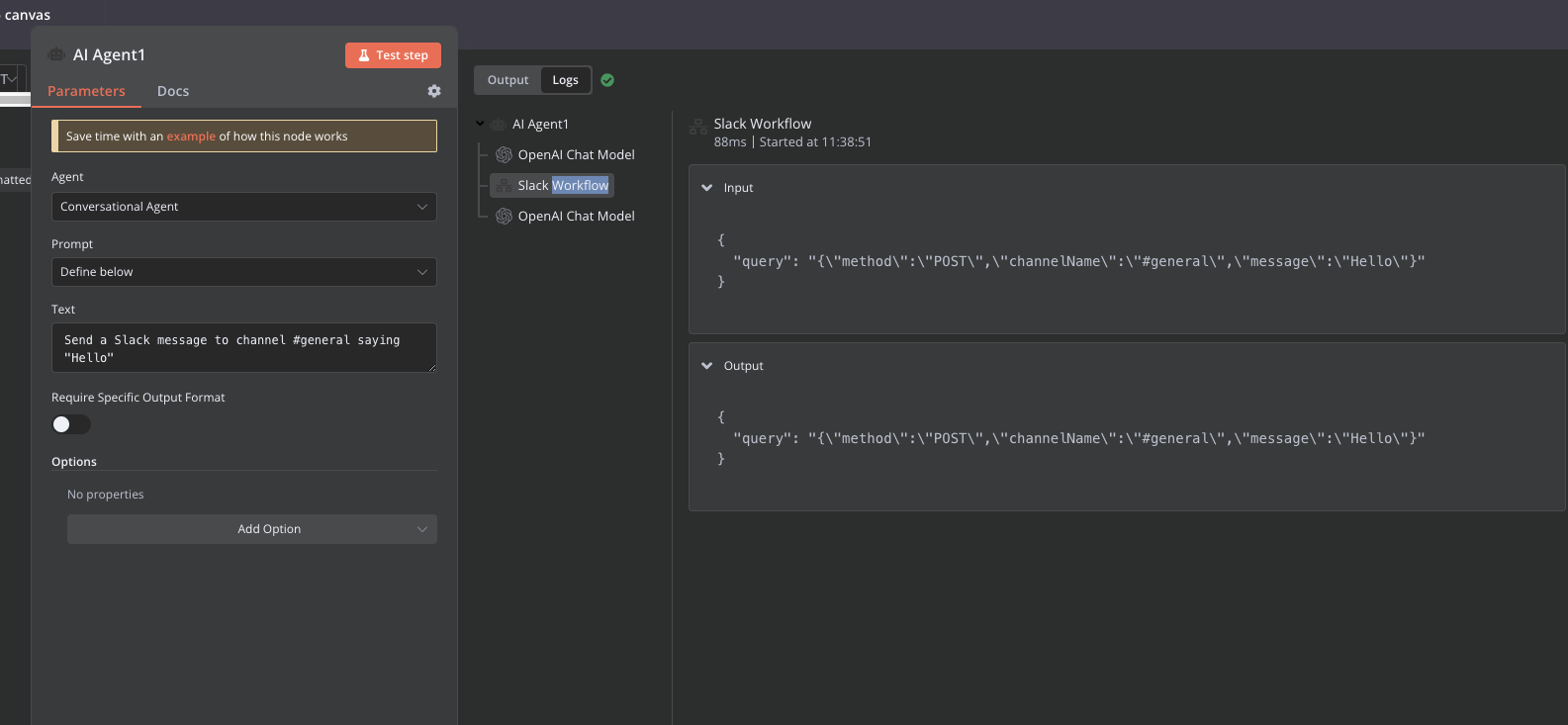Click the Options section label
Screen dimensions: 1568x725
pyautogui.click(x=74, y=462)
